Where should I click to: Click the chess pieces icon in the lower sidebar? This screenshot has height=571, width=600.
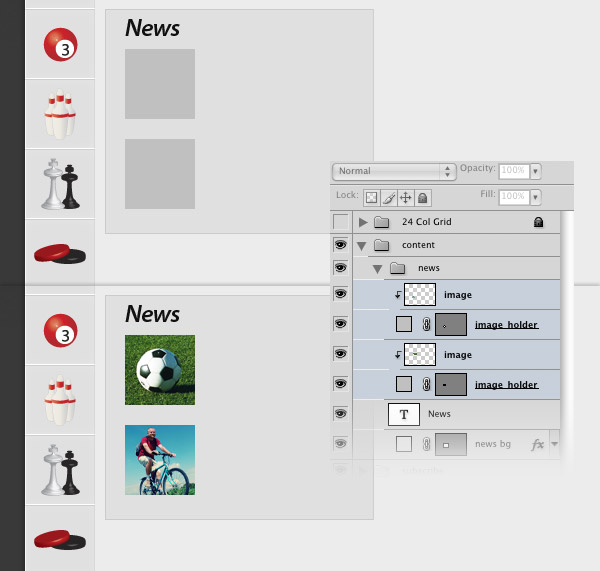60,470
